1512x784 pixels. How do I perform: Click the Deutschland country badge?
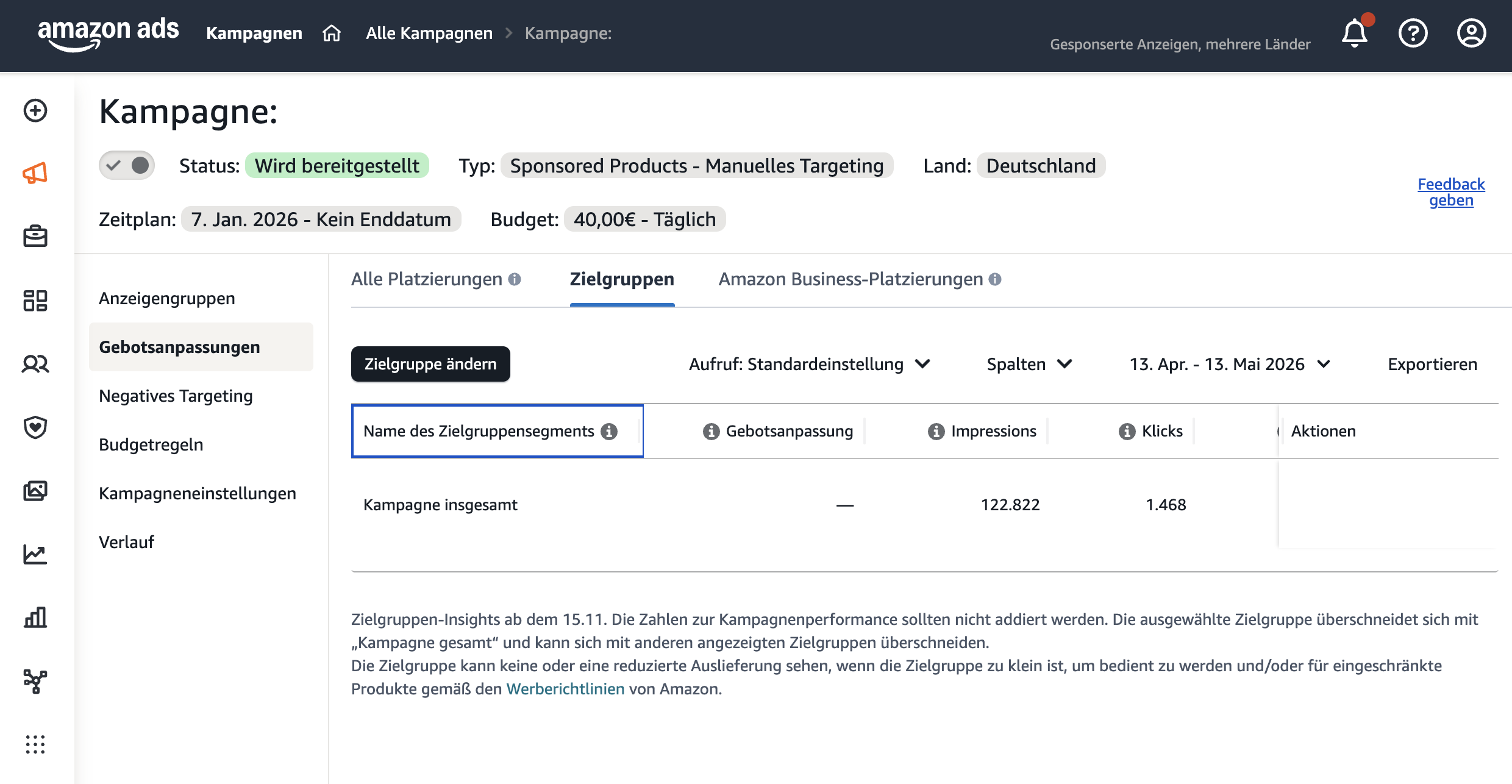pyautogui.click(x=1041, y=165)
